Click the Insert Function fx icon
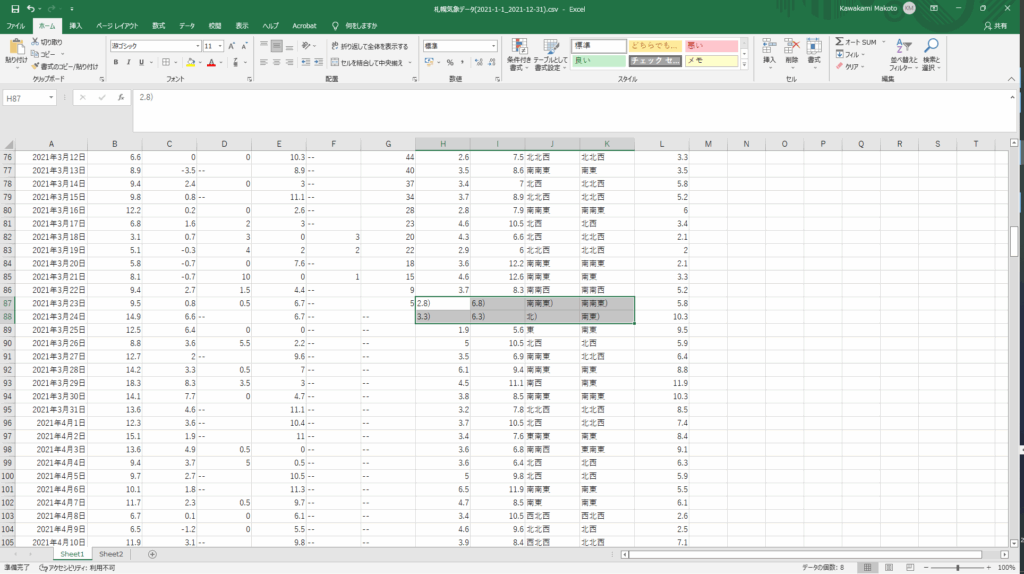 [x=121, y=98]
